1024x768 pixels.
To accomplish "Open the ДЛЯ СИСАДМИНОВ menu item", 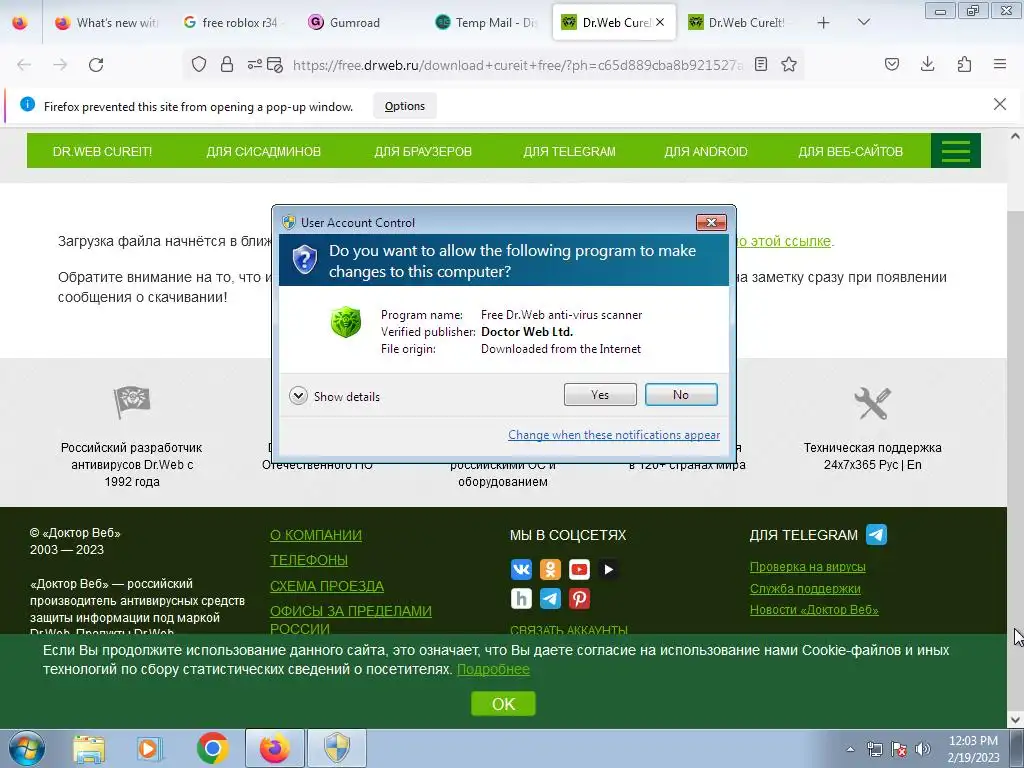I will [264, 152].
